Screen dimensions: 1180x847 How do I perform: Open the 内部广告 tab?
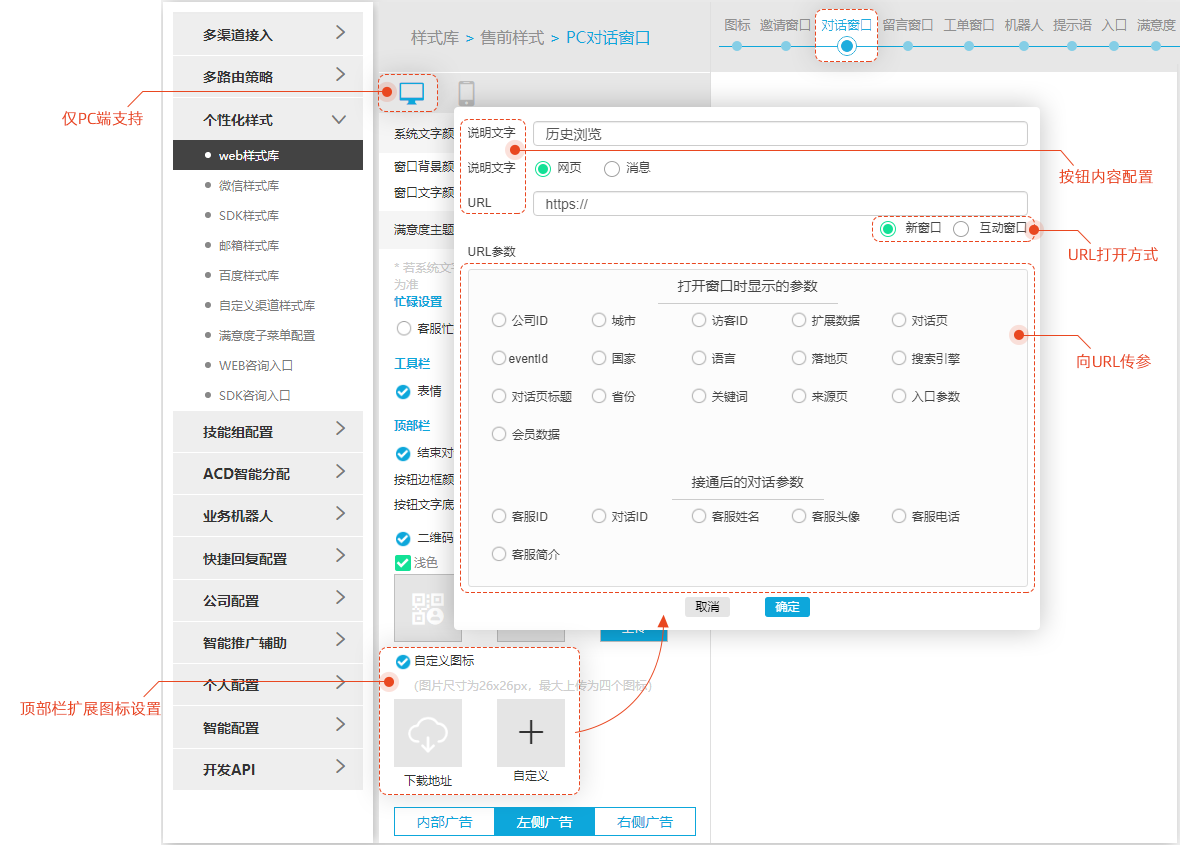[444, 822]
